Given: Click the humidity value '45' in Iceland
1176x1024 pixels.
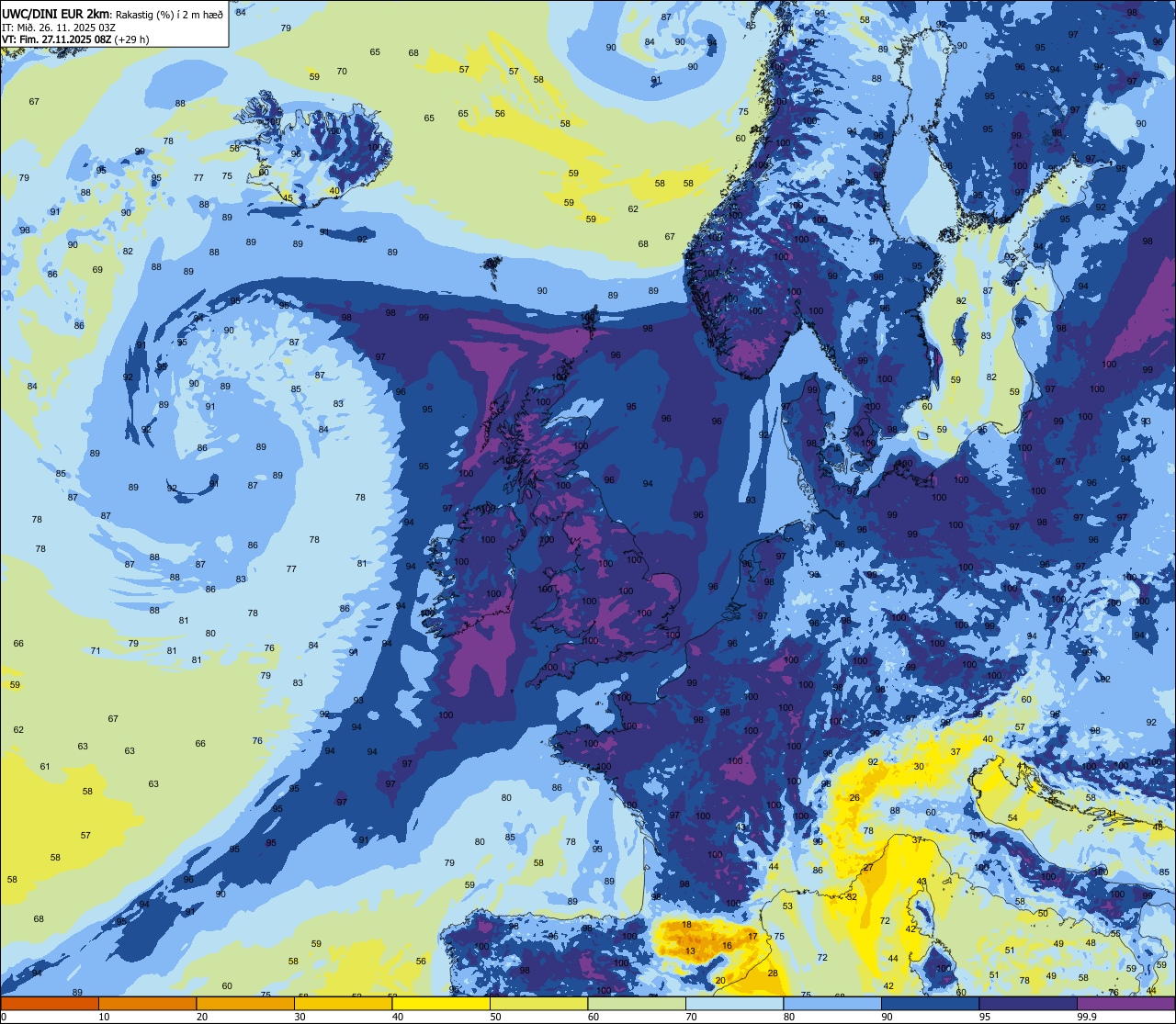Looking at the screenshot, I should tap(288, 198).
